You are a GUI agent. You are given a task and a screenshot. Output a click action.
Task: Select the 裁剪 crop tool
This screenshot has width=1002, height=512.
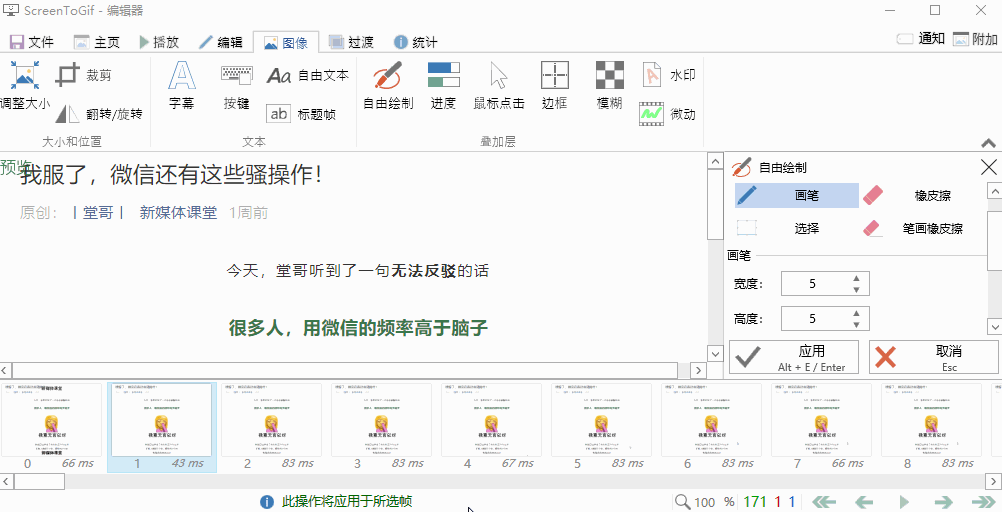pos(84,75)
